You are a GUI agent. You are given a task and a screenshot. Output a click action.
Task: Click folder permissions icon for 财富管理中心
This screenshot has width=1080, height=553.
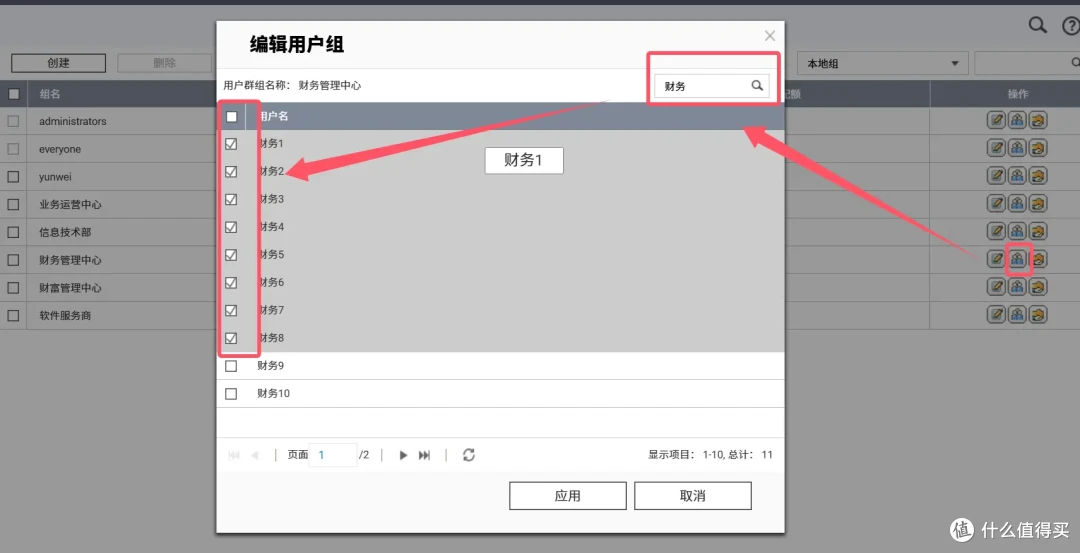coord(1037,286)
